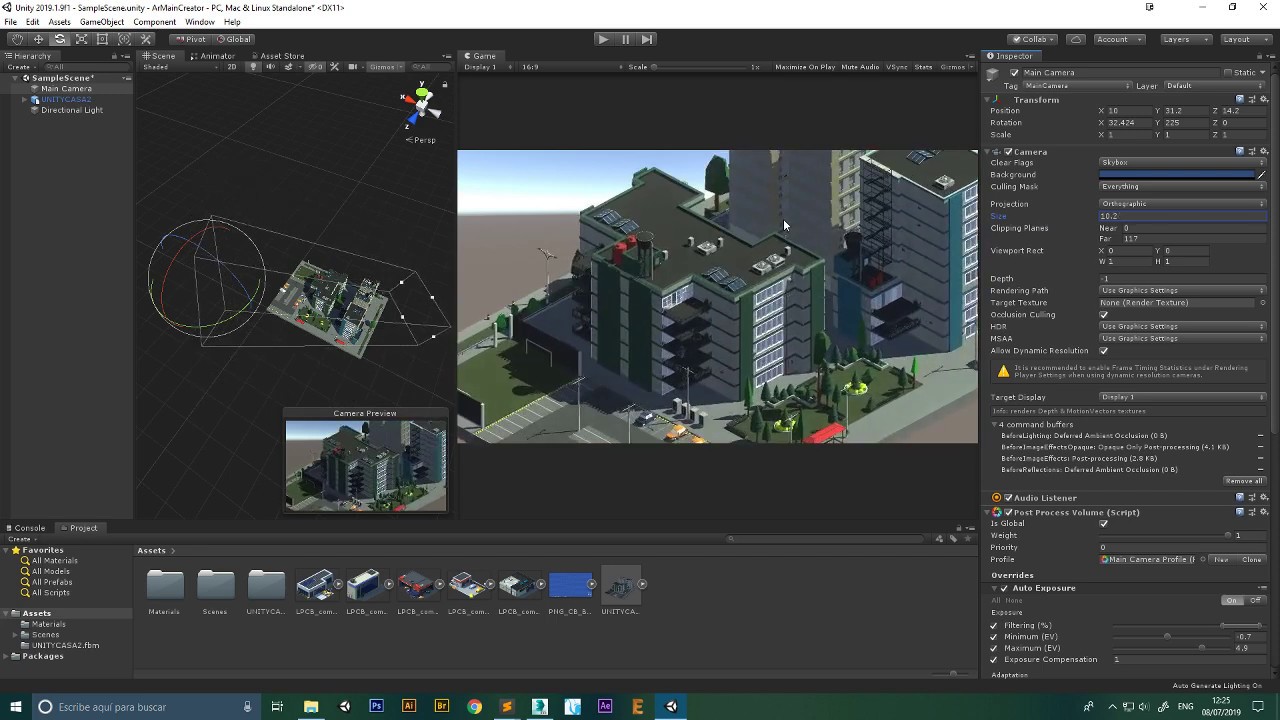Open the Component menu
Viewport: 1280px width, 720px height.
tap(154, 22)
